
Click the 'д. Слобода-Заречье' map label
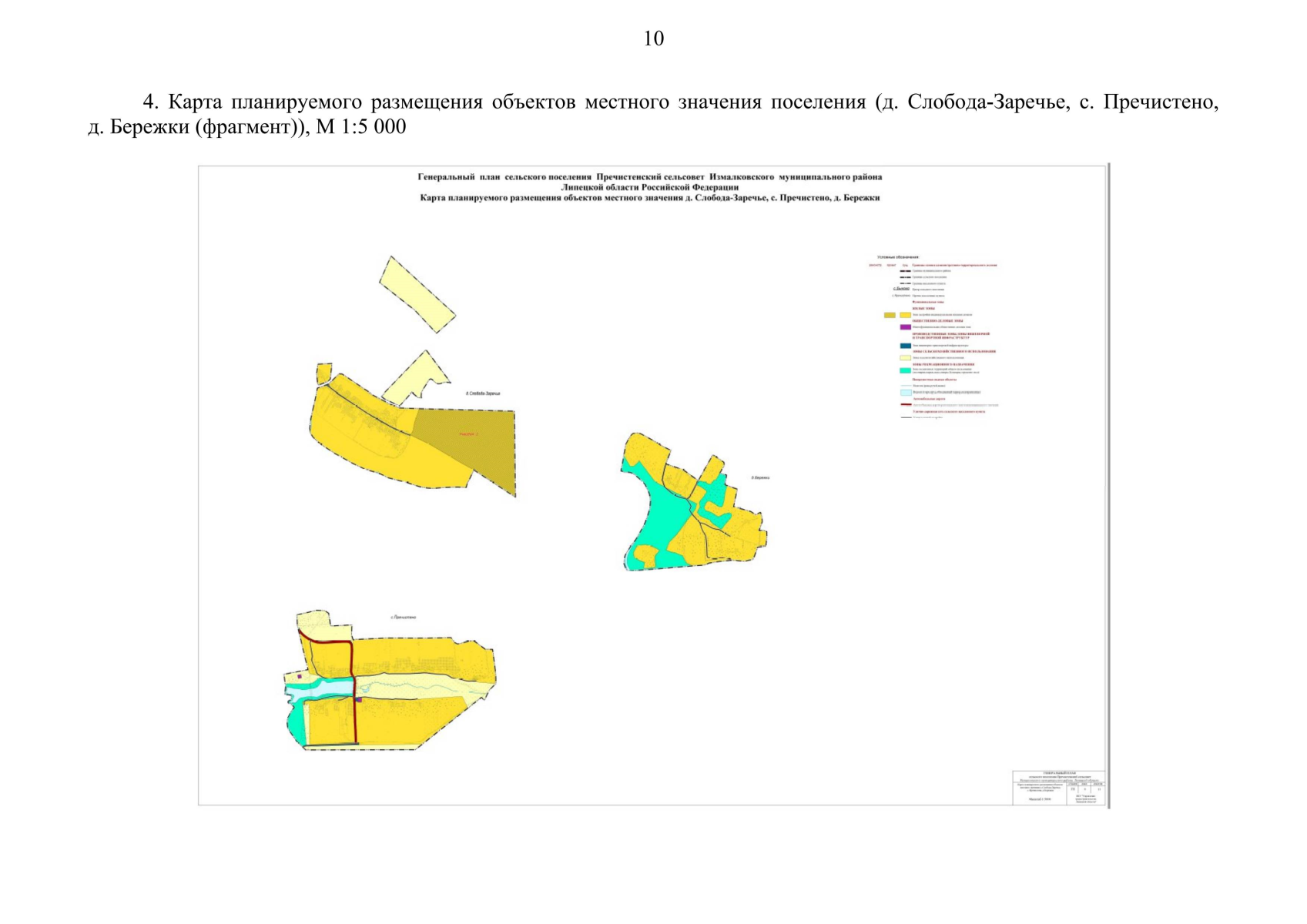tap(483, 393)
